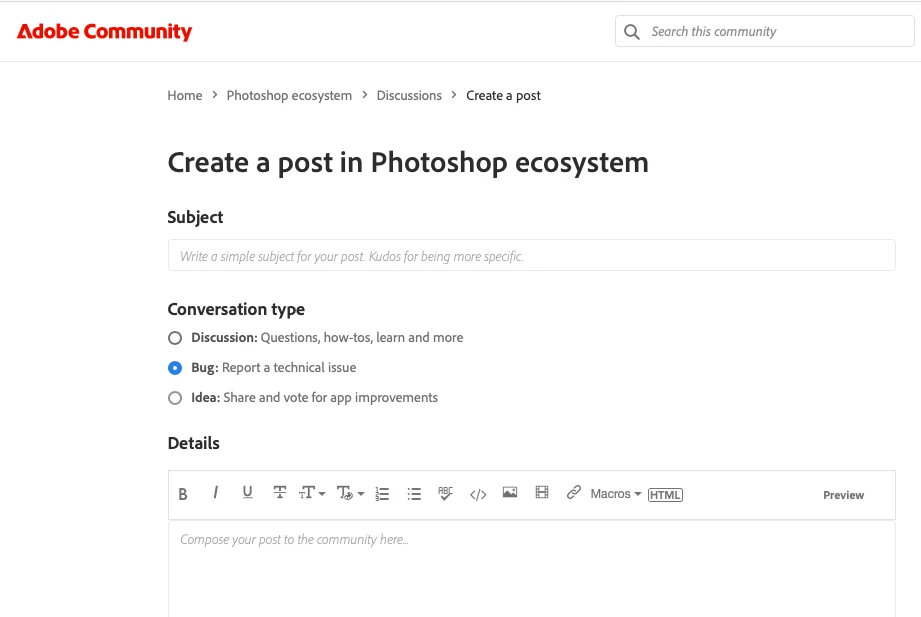Select the Bug conversation type

coord(174,368)
